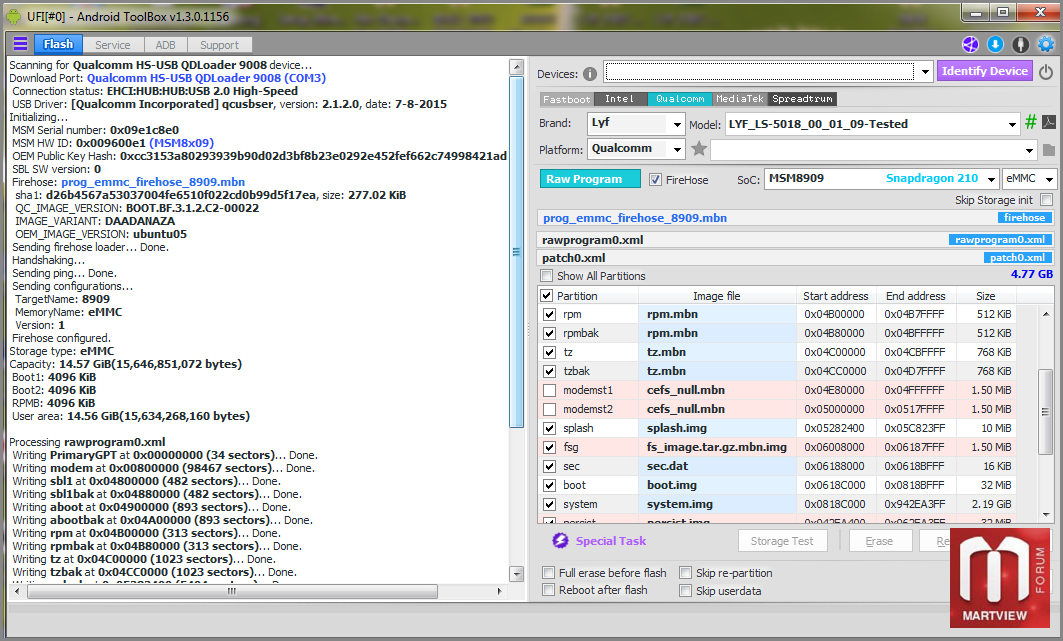Select the Intel mode tab
The height and width of the screenshot is (641, 1063).
(x=620, y=99)
